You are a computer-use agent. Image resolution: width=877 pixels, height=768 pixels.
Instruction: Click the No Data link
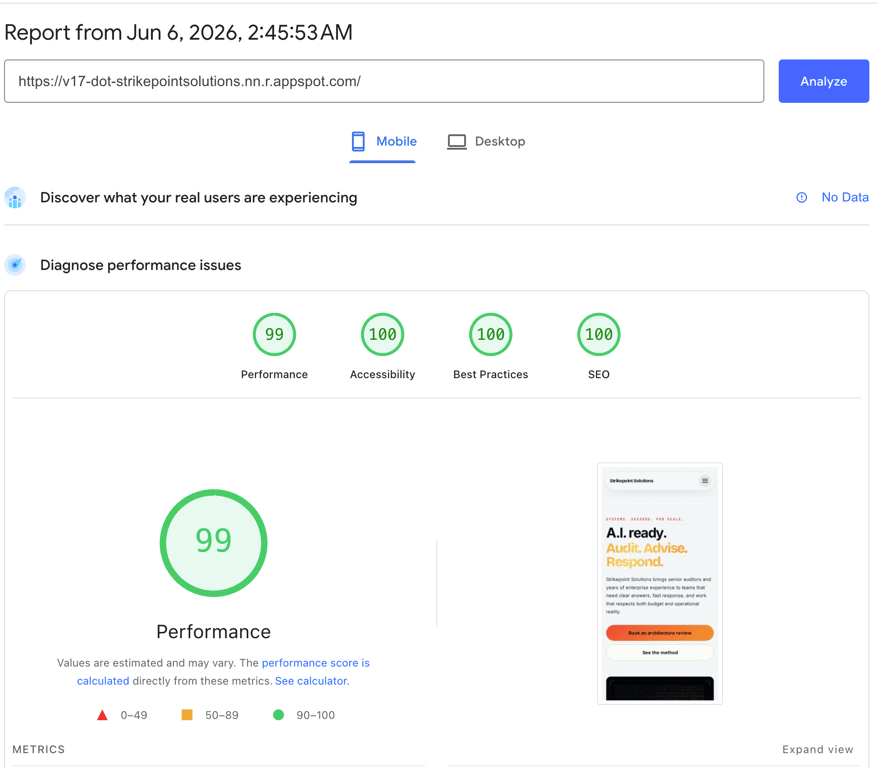(x=845, y=197)
